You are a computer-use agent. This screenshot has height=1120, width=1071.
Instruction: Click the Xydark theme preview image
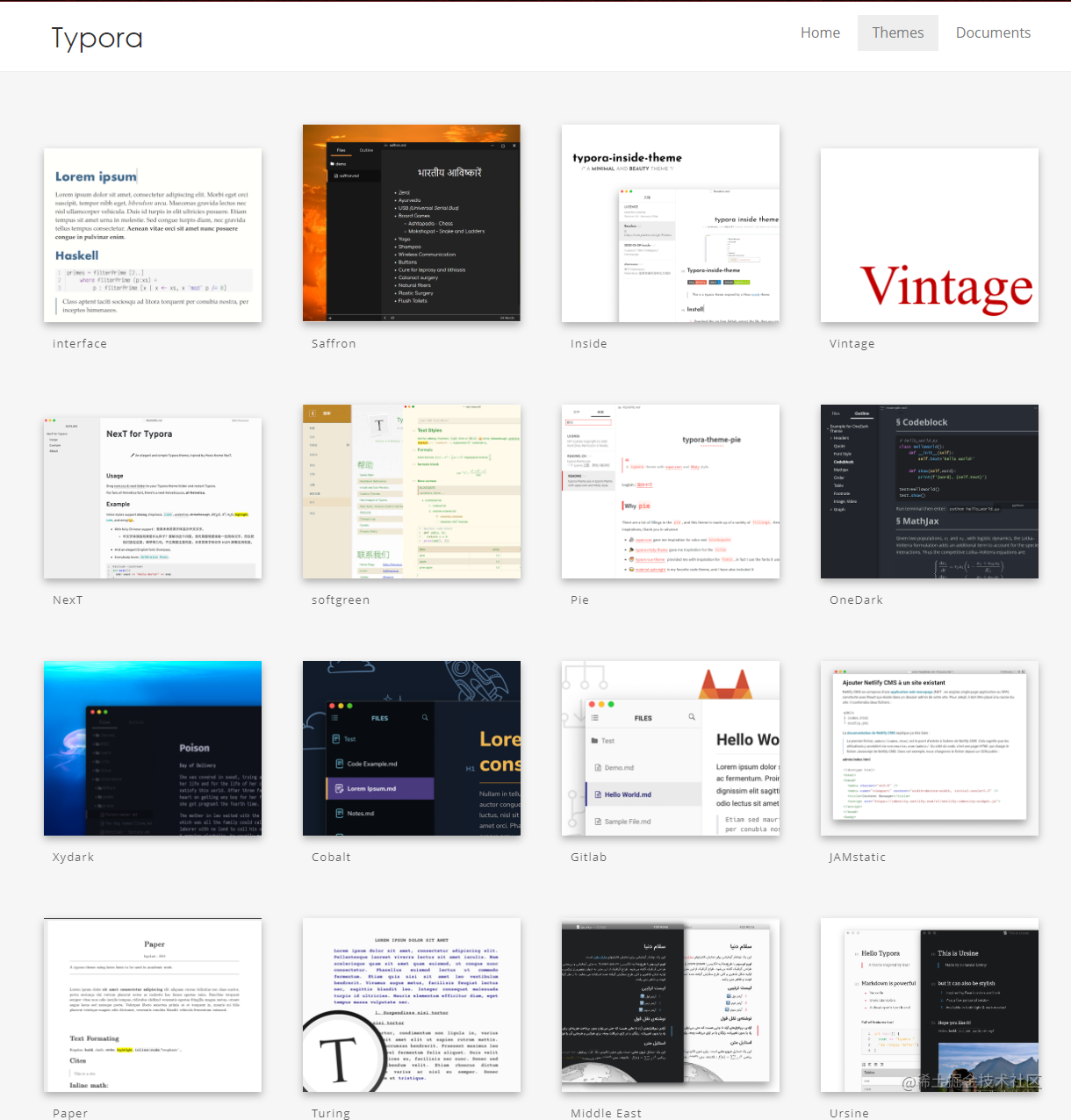(x=153, y=748)
